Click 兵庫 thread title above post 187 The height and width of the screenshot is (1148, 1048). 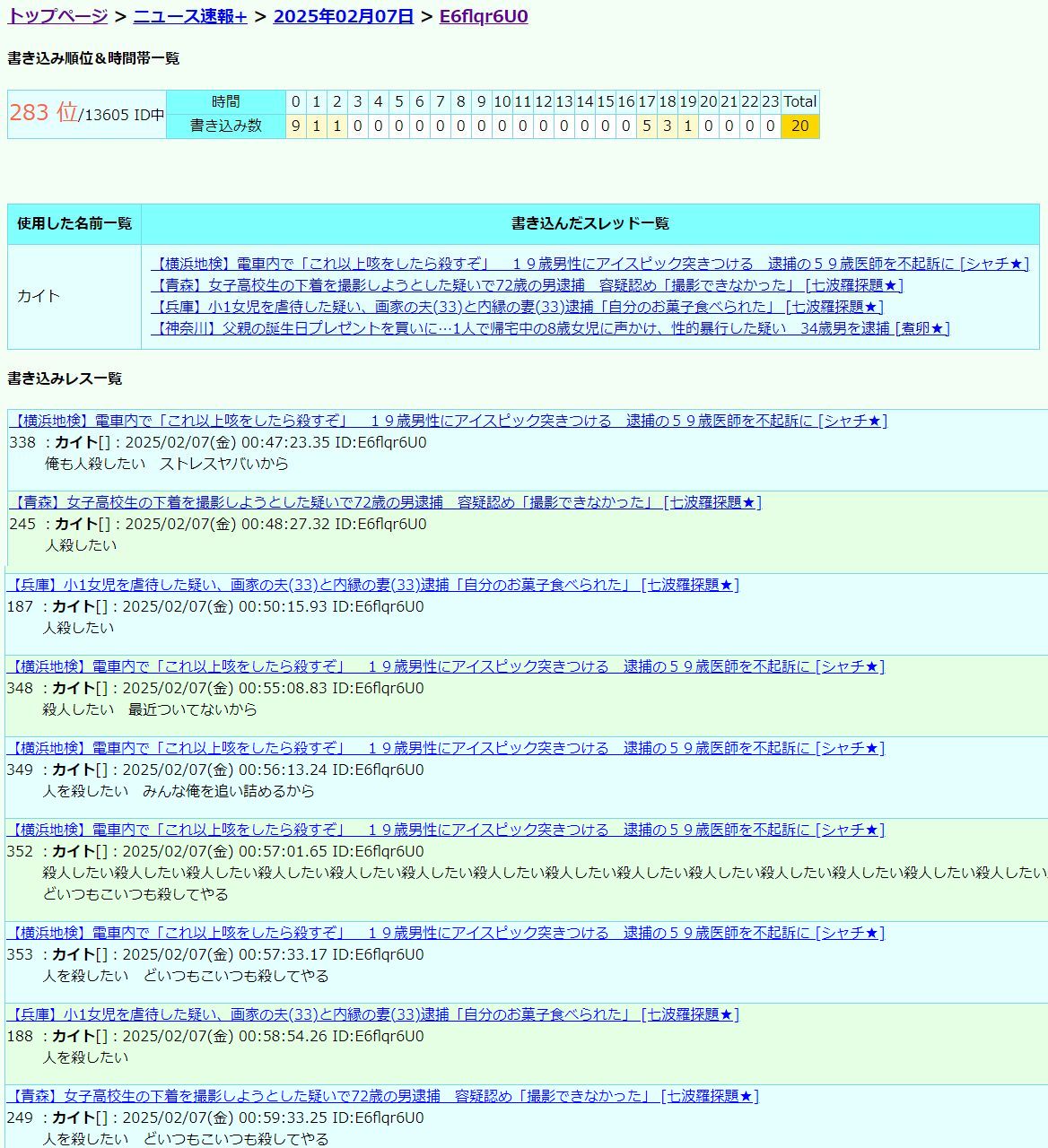(x=372, y=585)
